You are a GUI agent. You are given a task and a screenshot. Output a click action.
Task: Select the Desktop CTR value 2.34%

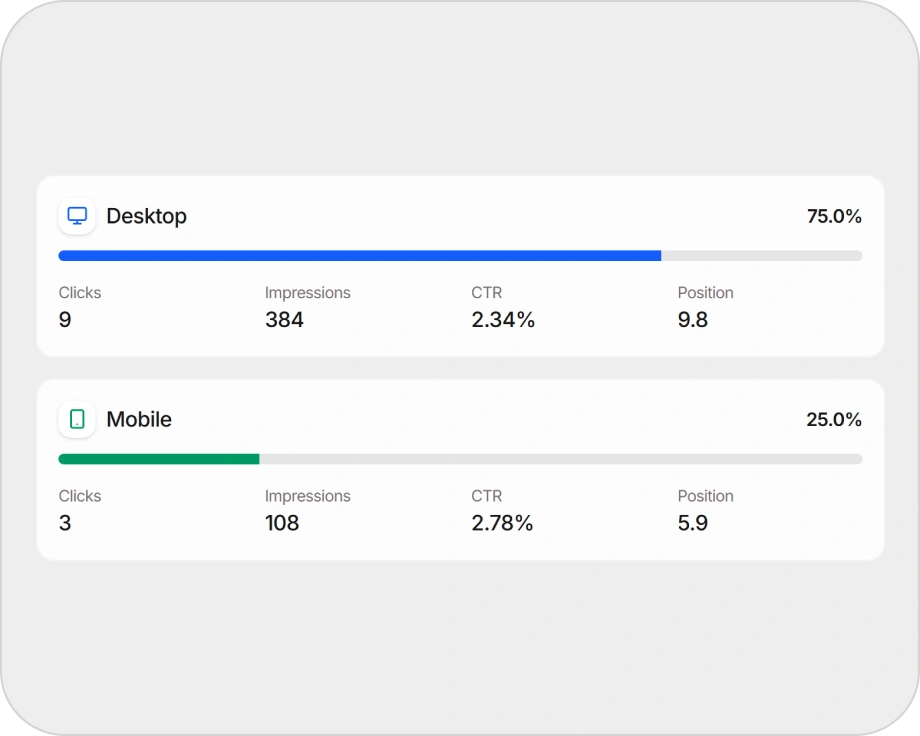pyautogui.click(x=503, y=320)
